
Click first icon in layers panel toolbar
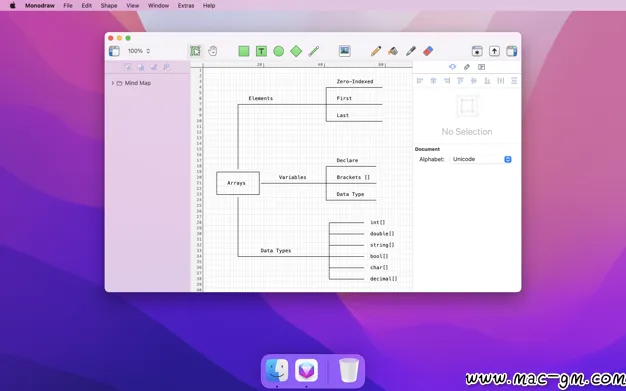pyautogui.click(x=128, y=67)
